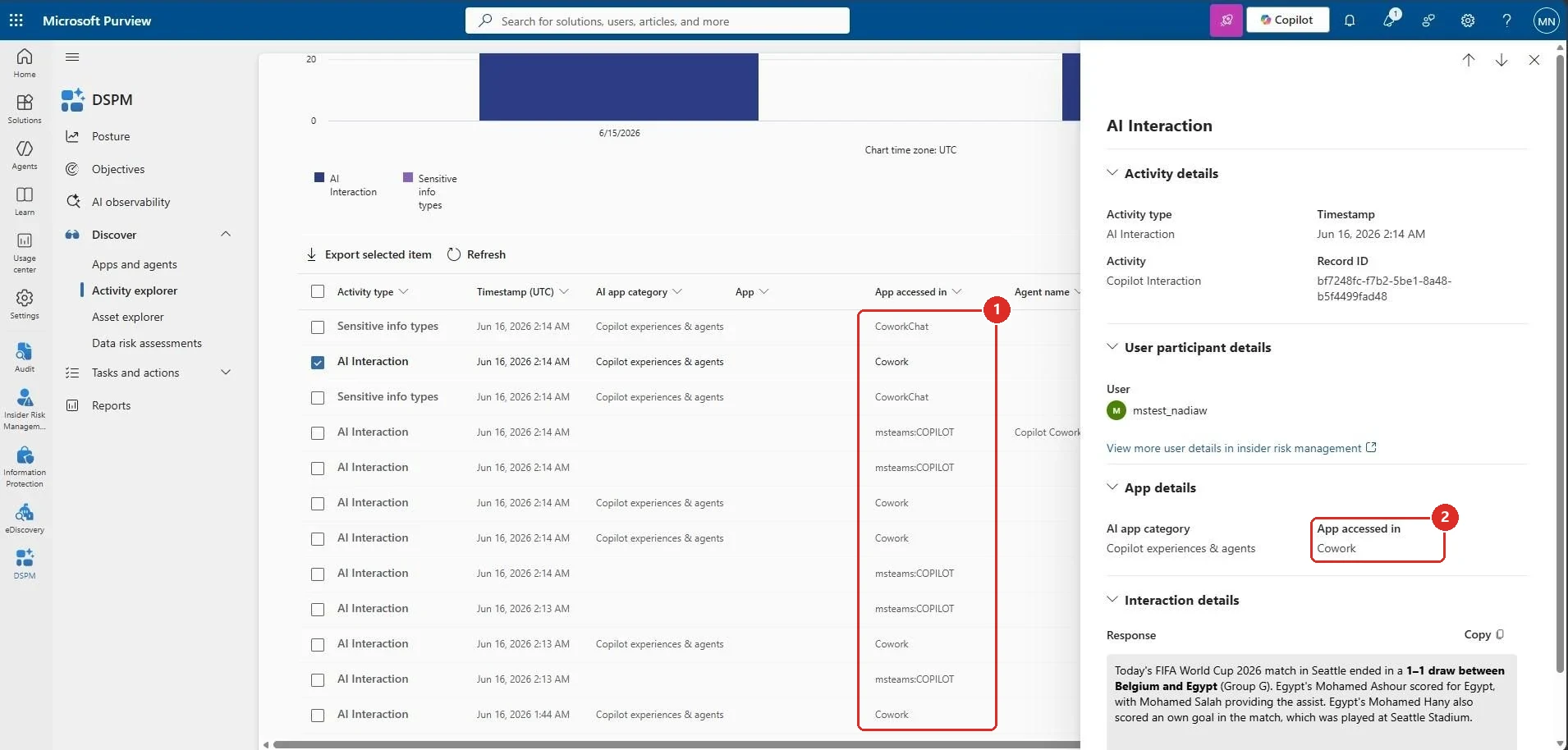
Task: Copy the interaction response text
Action: coord(1484,634)
